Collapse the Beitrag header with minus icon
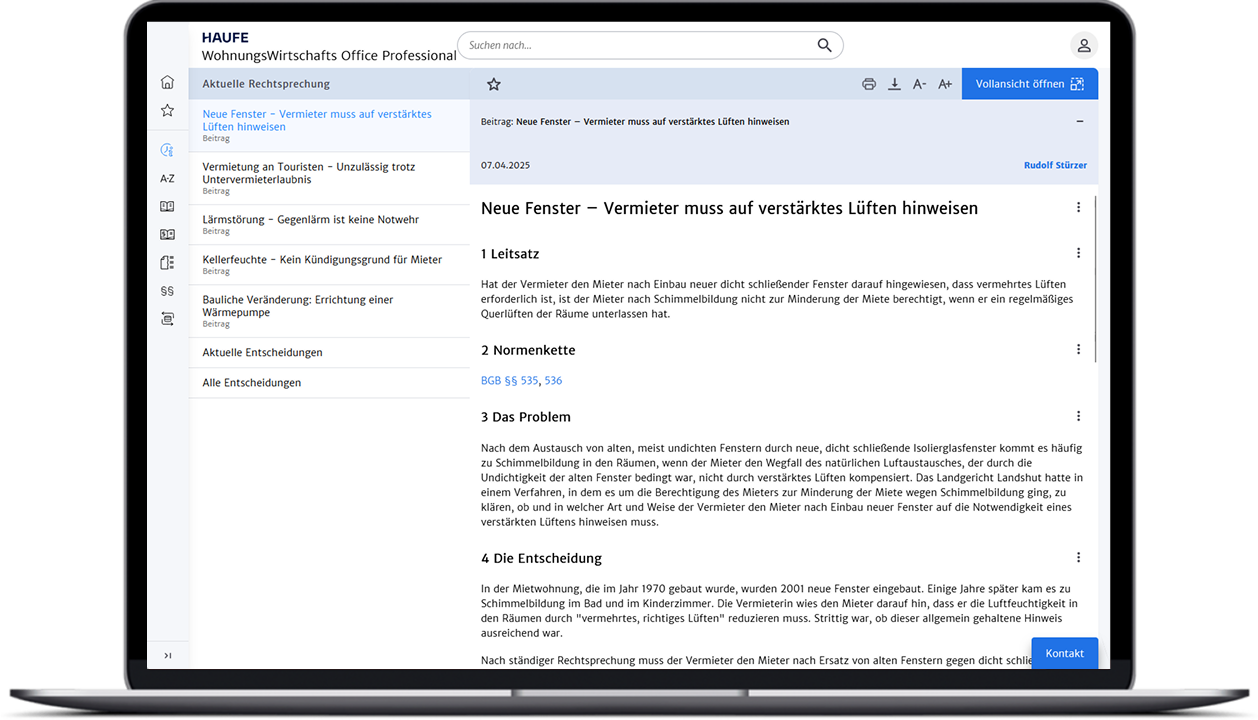Screen dimensions: 1258x720 1080,121
